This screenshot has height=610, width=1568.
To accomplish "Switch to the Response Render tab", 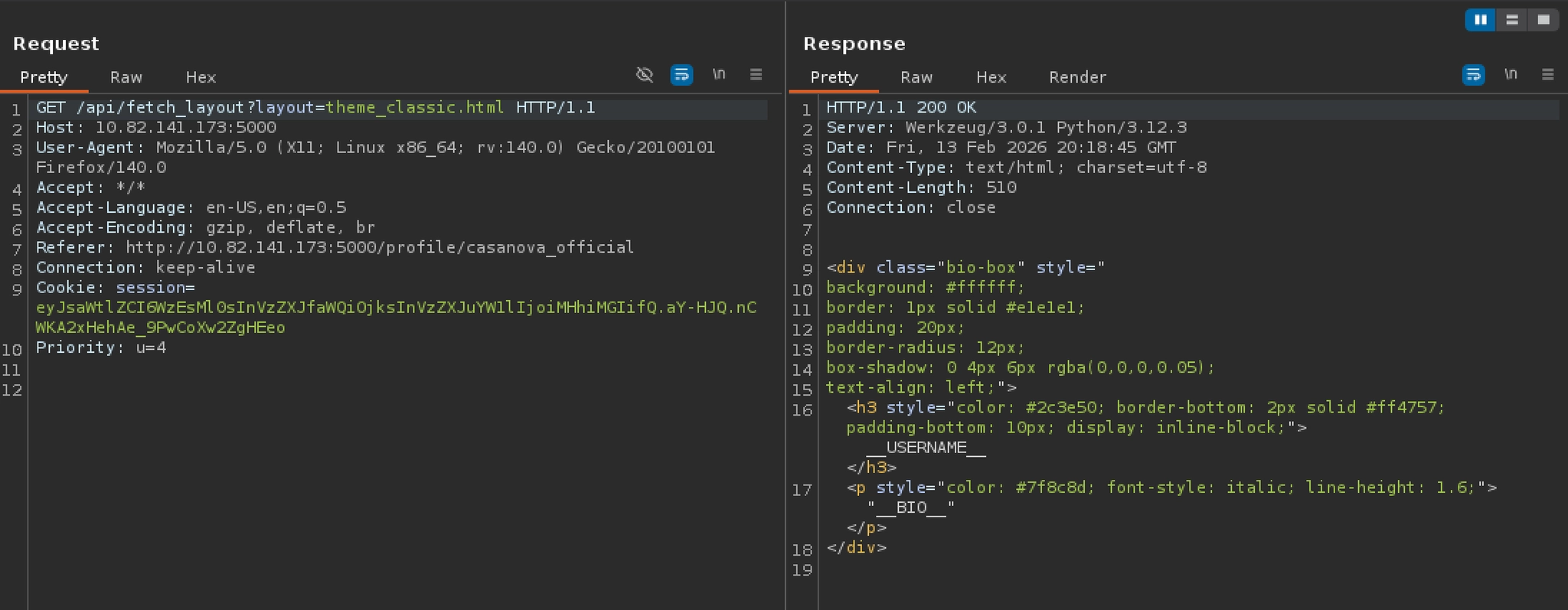I will pos(1077,77).
